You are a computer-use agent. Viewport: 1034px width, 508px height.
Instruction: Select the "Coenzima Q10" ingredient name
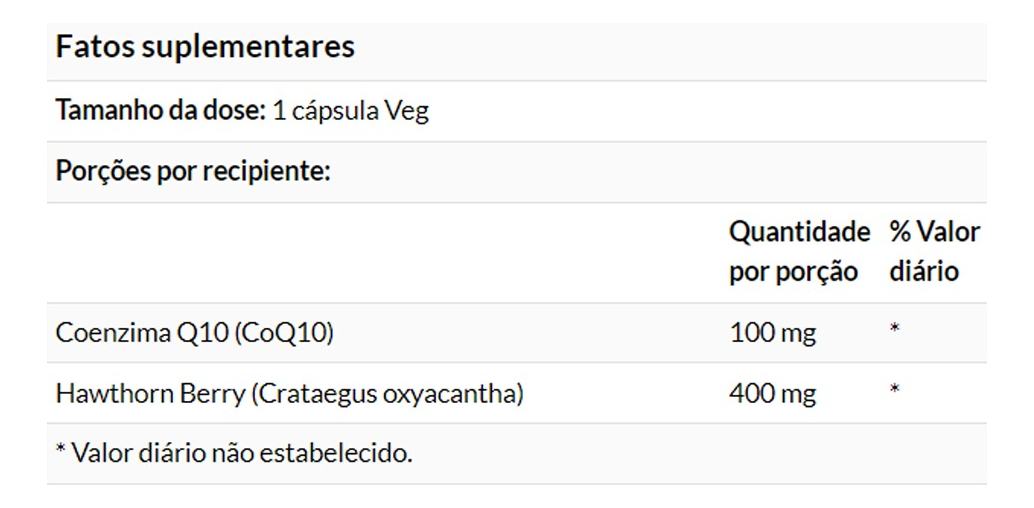click(x=141, y=333)
